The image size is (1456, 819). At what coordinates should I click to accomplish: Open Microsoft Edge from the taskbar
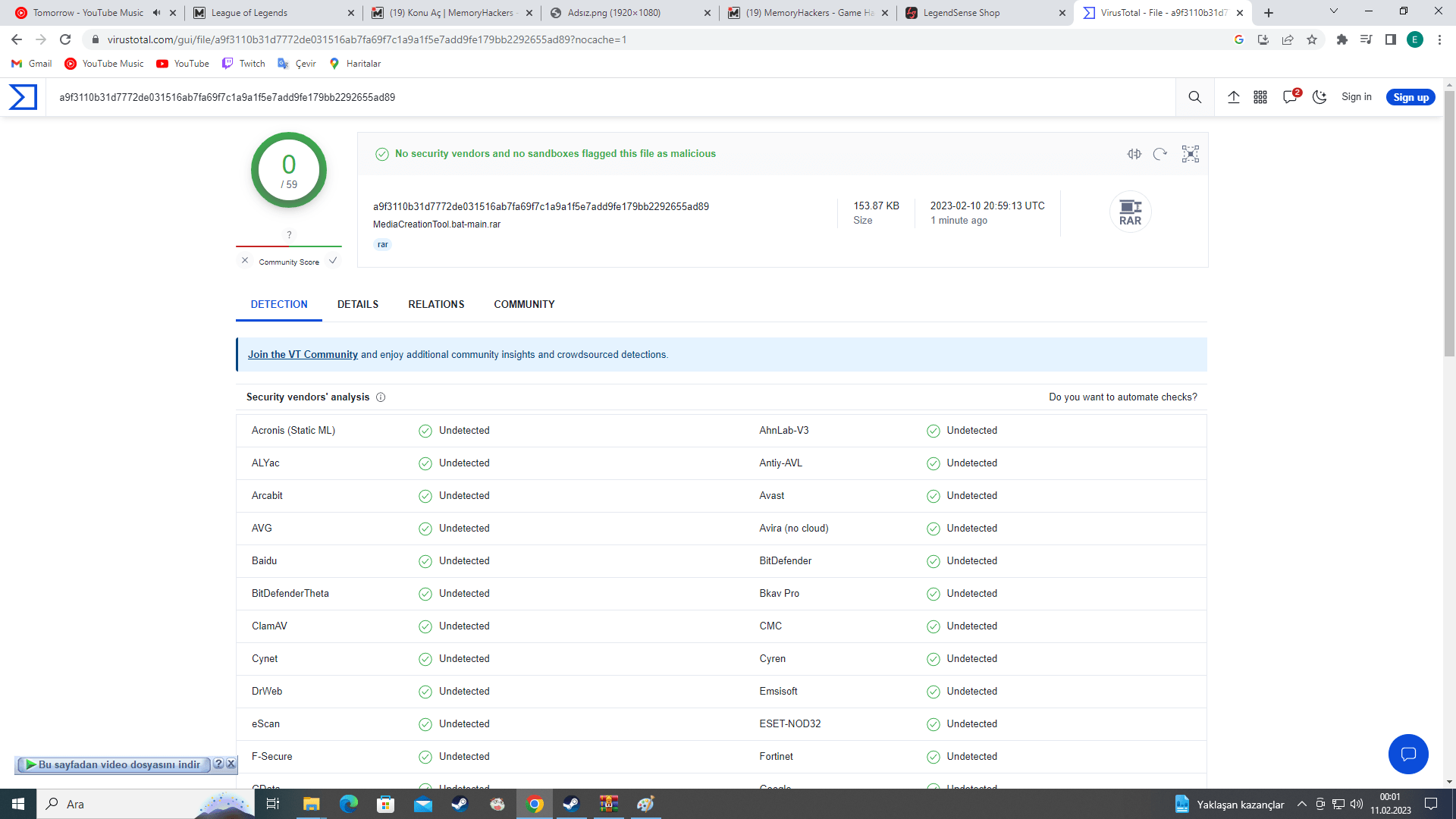pyautogui.click(x=349, y=804)
